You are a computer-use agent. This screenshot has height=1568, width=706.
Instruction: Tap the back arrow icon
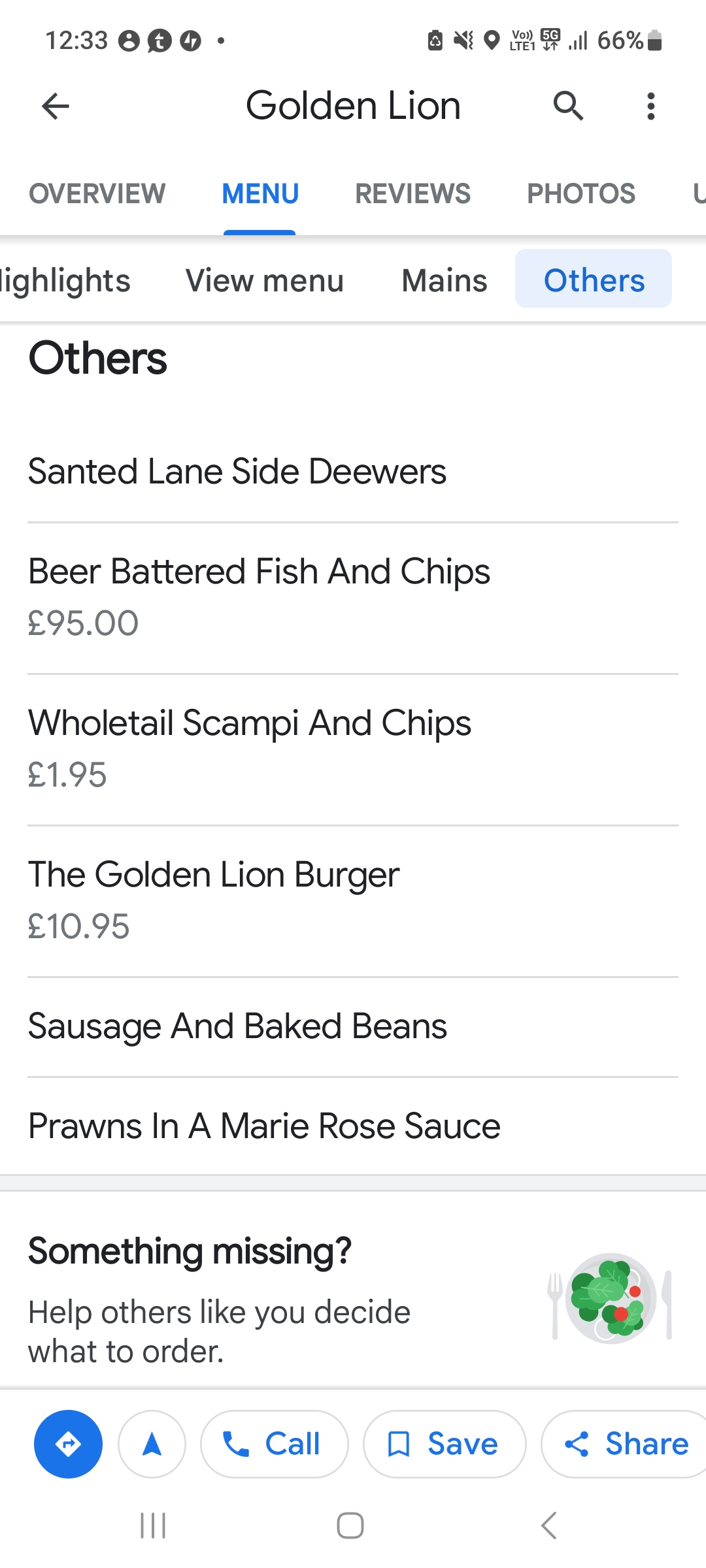click(x=56, y=106)
